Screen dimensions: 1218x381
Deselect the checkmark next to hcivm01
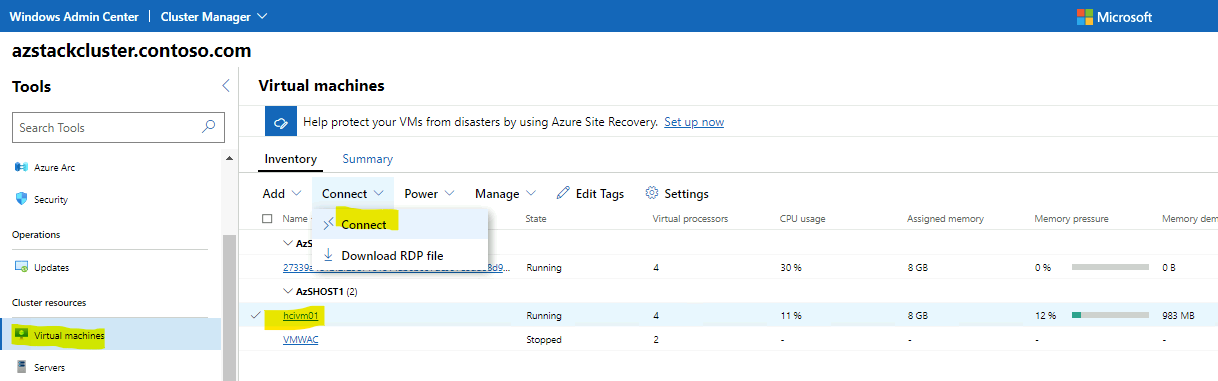[x=256, y=316]
